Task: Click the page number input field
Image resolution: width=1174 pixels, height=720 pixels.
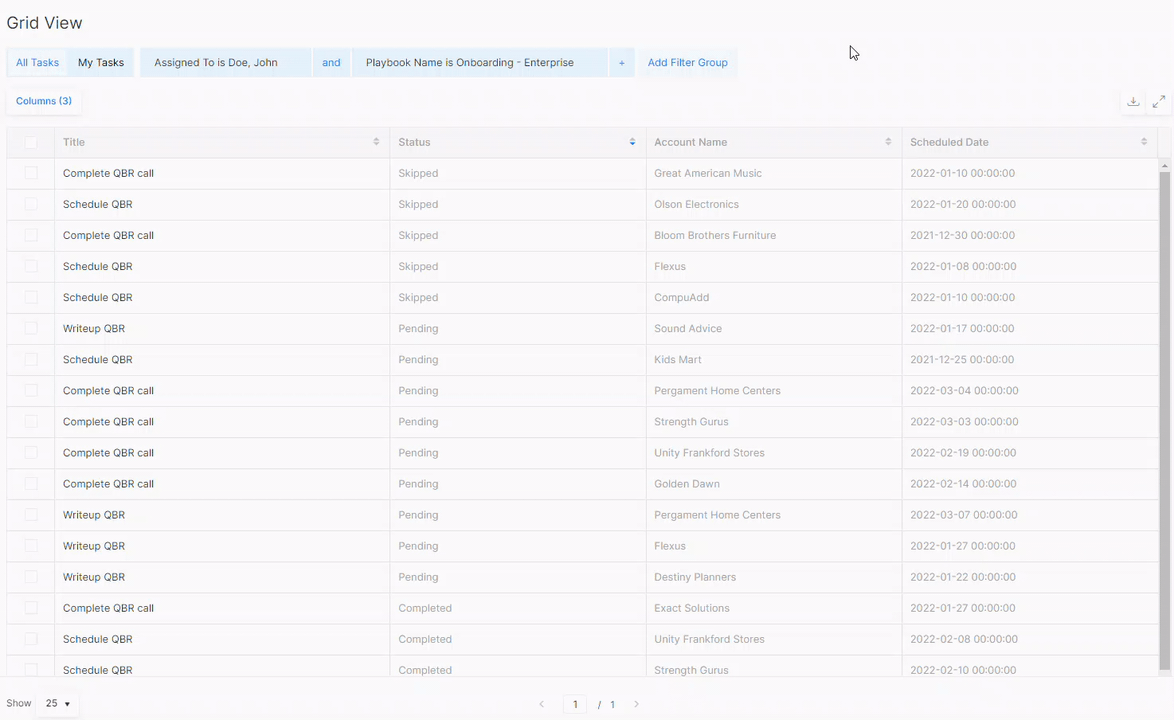Action: [575, 704]
